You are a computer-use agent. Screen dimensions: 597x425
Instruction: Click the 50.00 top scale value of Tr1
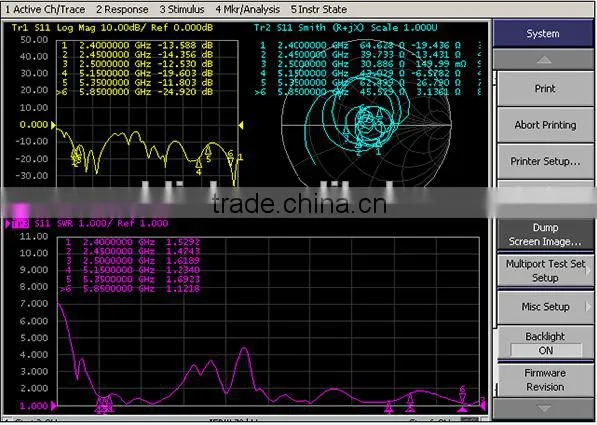coord(35,40)
